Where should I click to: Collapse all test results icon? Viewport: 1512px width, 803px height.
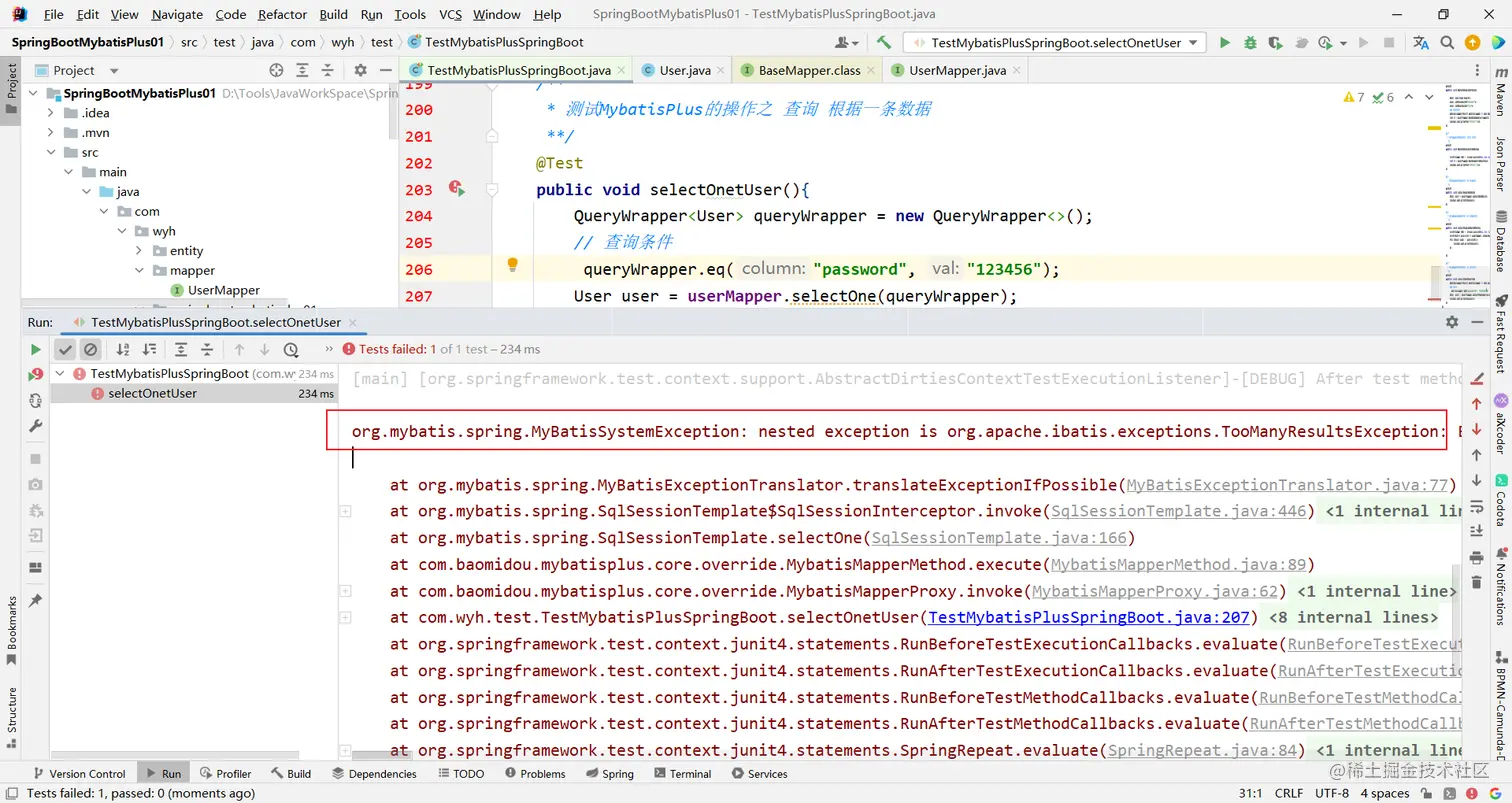click(207, 349)
